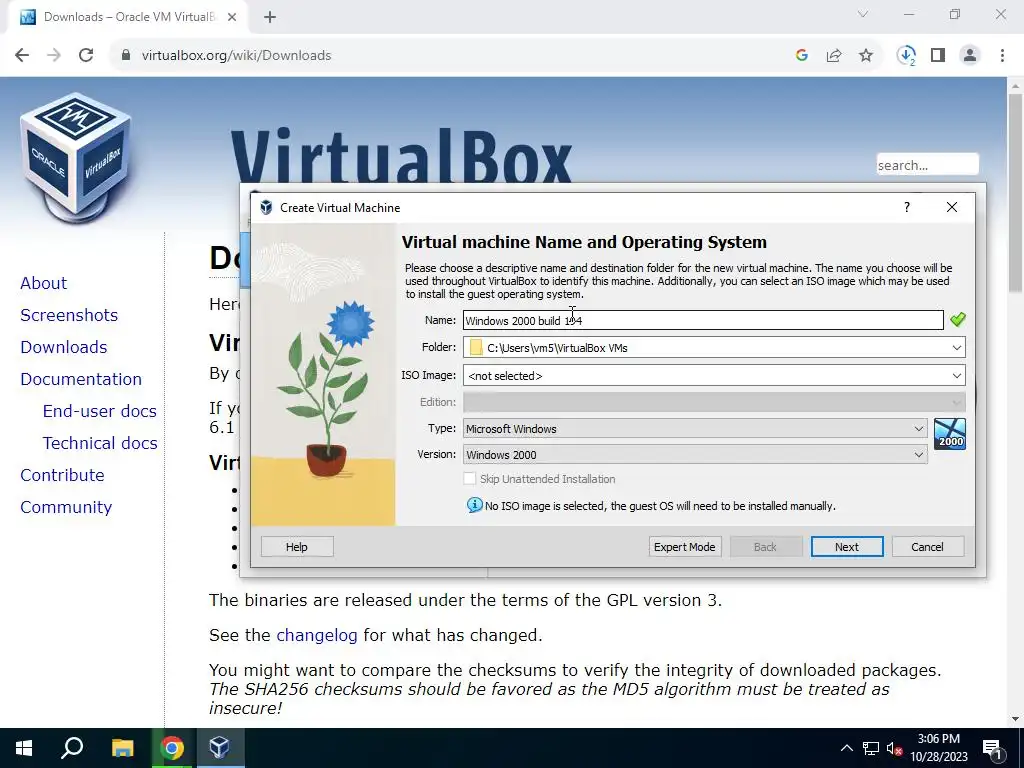This screenshot has height=768, width=1024.
Task: Click the page vertical scrollbar thumb
Action: (x=1016, y=193)
